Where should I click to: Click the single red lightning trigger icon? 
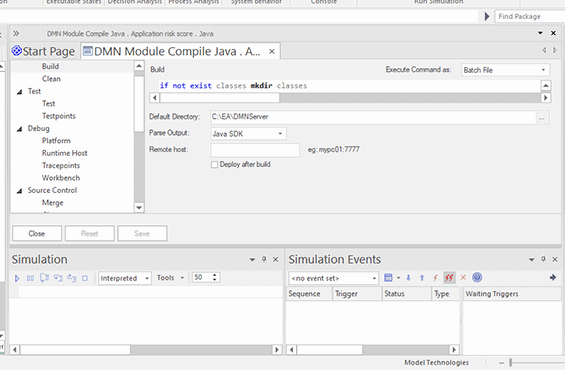[x=435, y=277]
